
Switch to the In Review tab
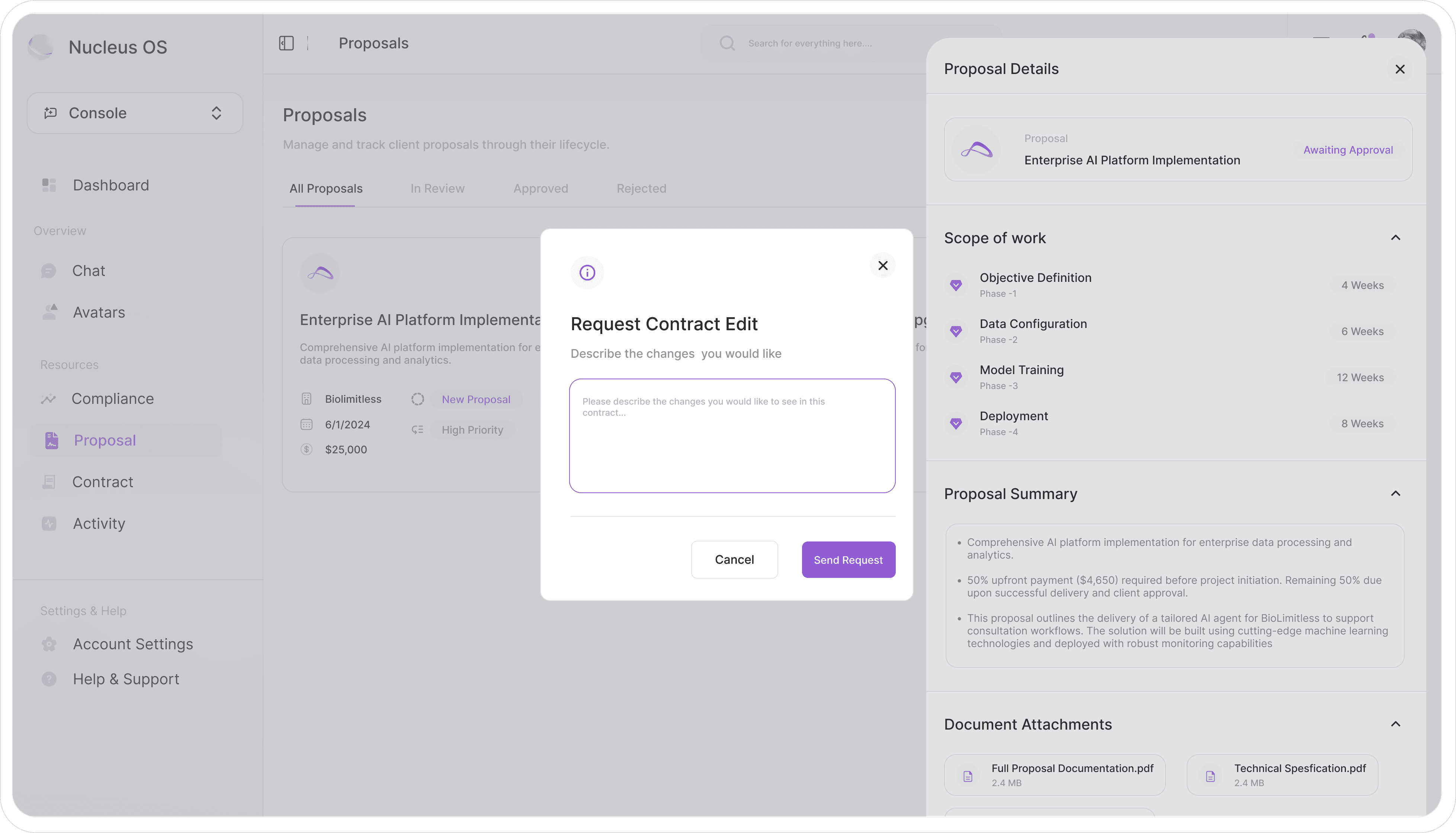click(437, 189)
